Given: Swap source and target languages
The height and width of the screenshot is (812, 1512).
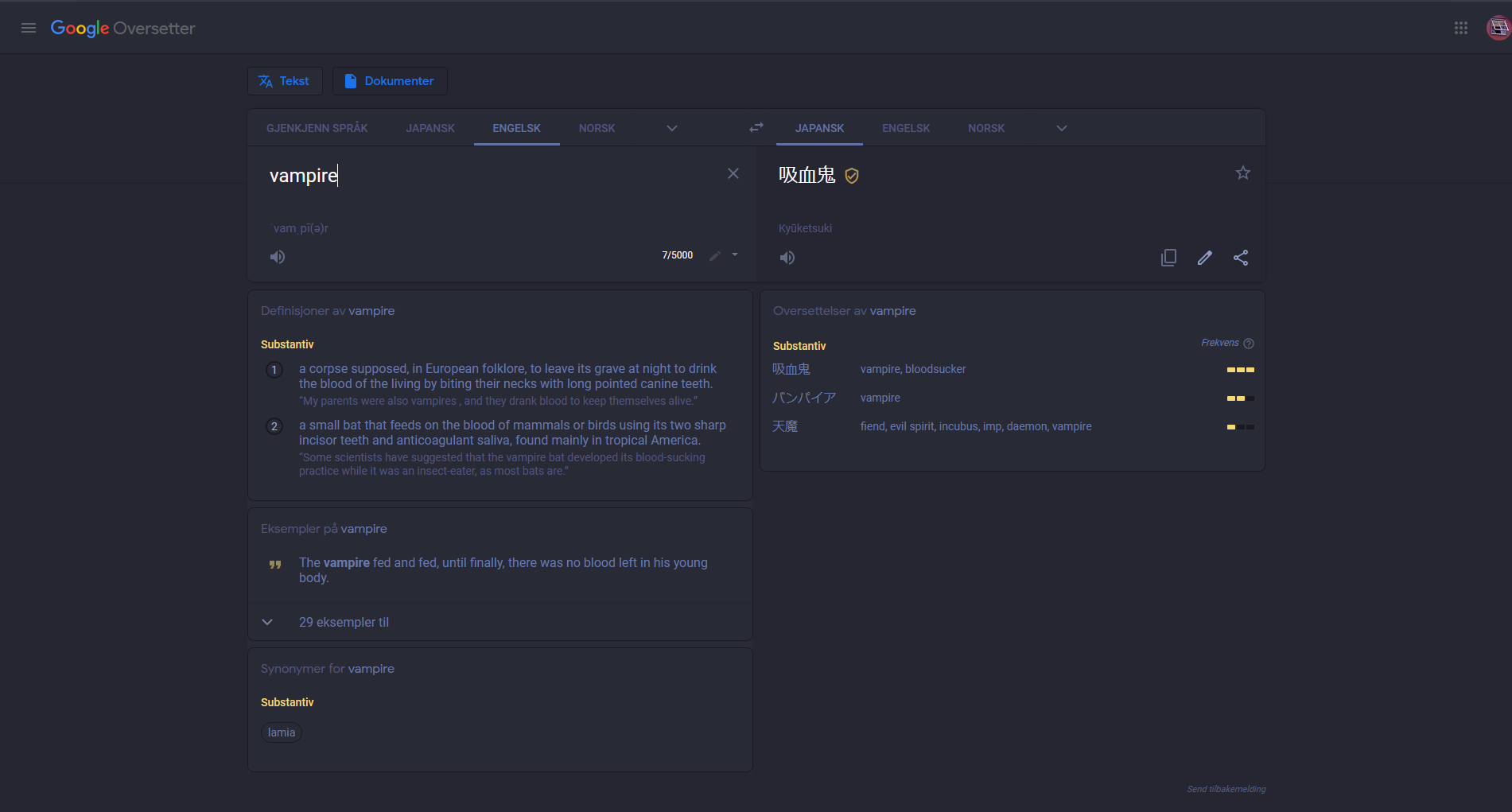Looking at the screenshot, I should point(756,127).
